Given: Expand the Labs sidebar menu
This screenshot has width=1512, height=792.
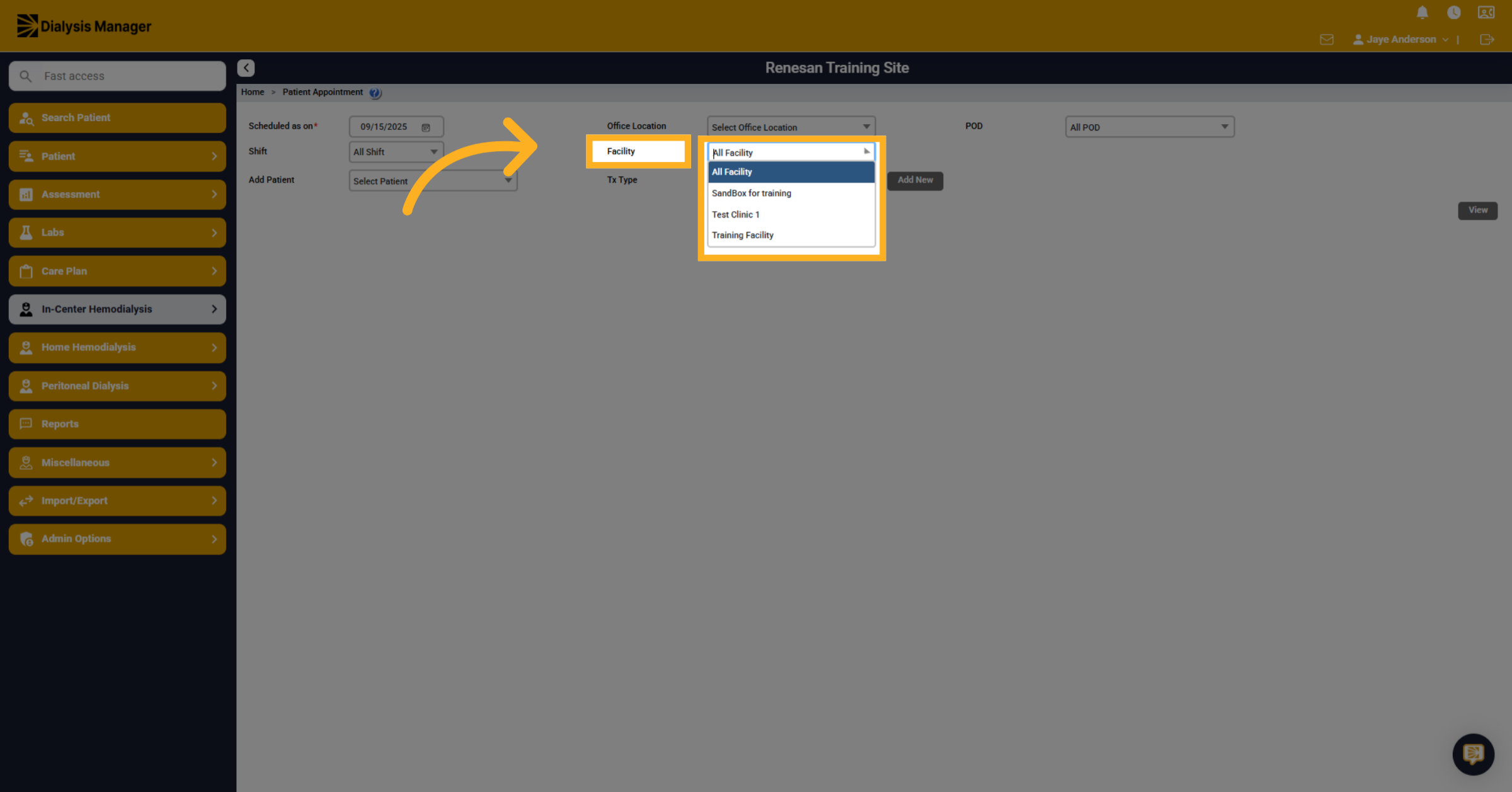Looking at the screenshot, I should point(117,232).
